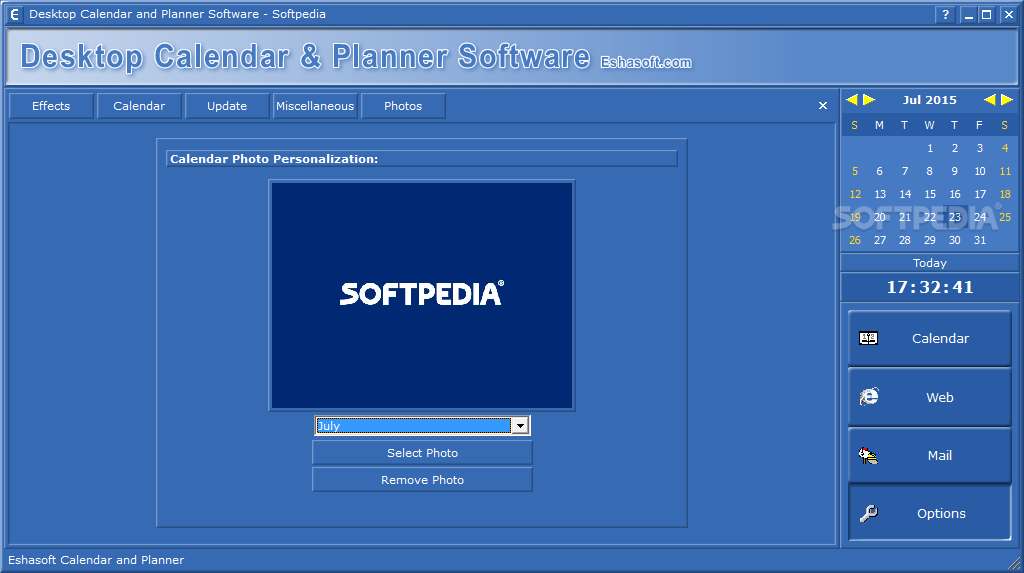Screen dimensions: 1024x573
Task: Switch to the Calendar tab
Action: coord(139,106)
